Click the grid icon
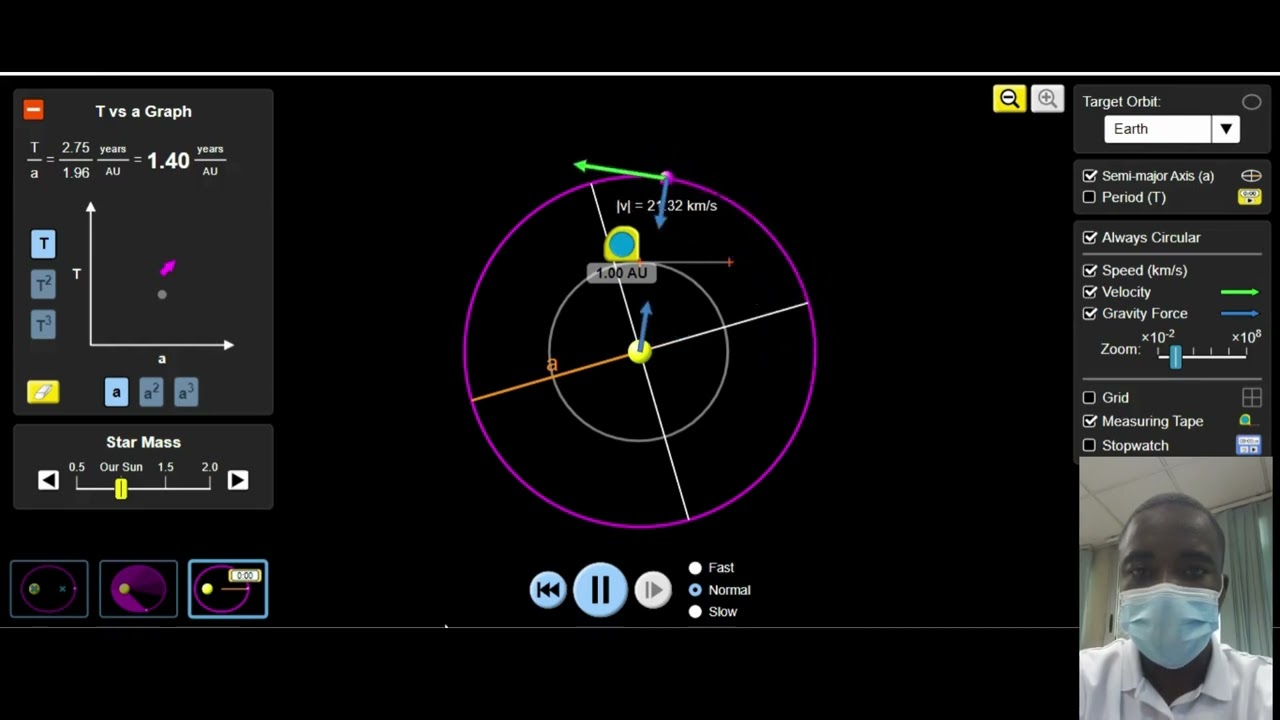Viewport: 1280px width, 720px height. (x=1251, y=398)
